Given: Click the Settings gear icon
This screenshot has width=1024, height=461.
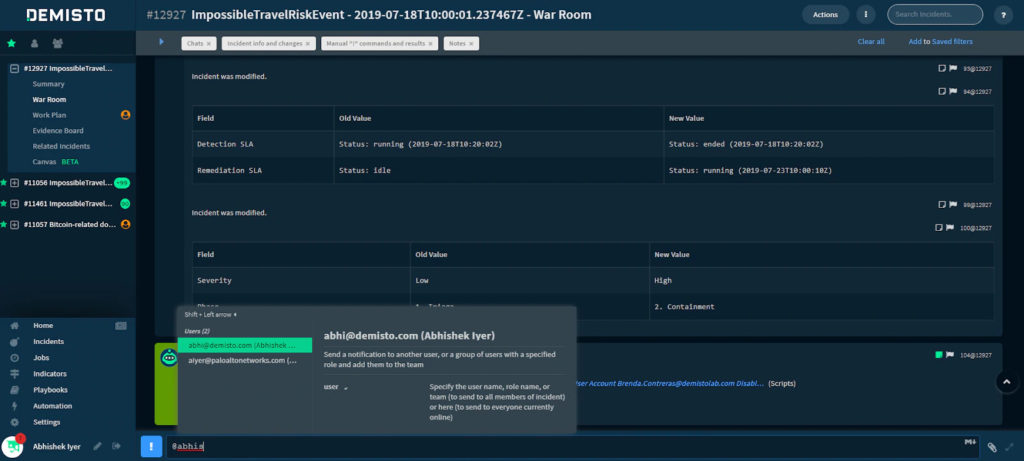Looking at the screenshot, I should 14,422.
